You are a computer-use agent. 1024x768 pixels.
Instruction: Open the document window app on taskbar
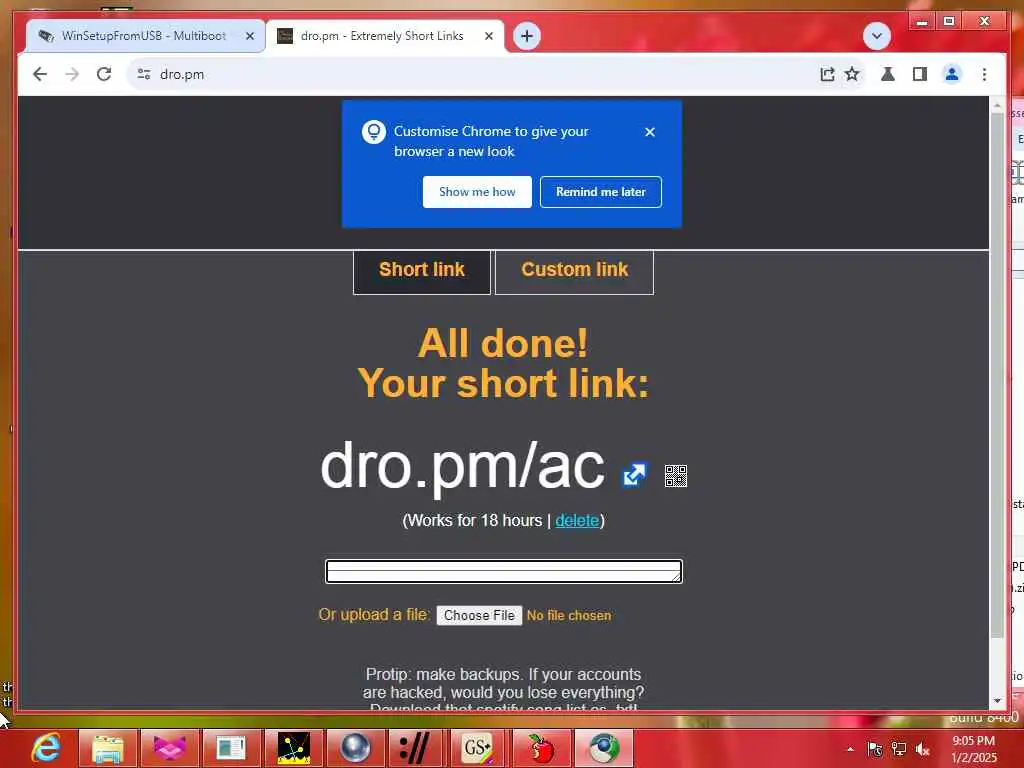[231, 748]
